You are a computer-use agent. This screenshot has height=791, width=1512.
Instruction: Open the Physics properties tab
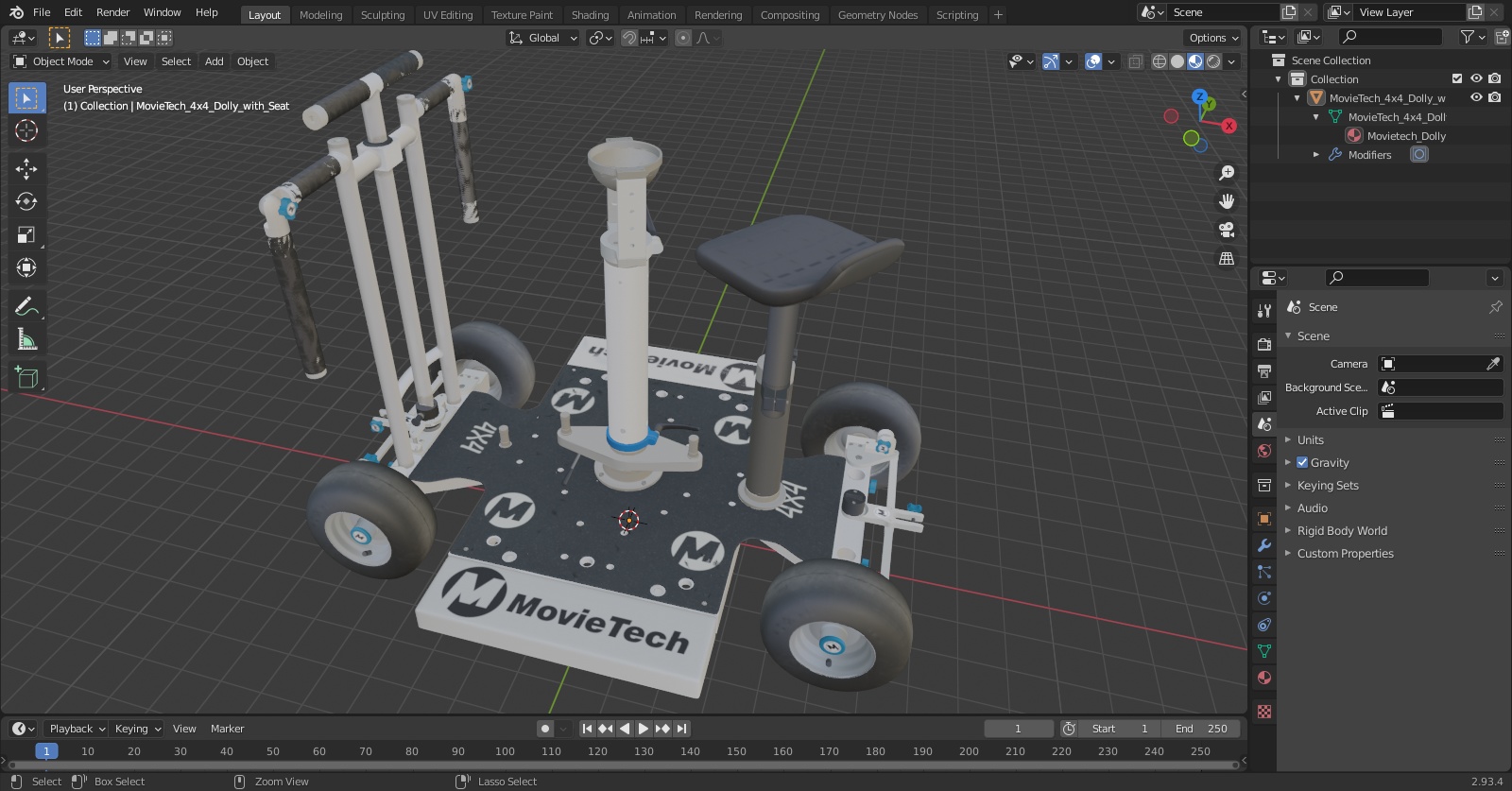1264,598
